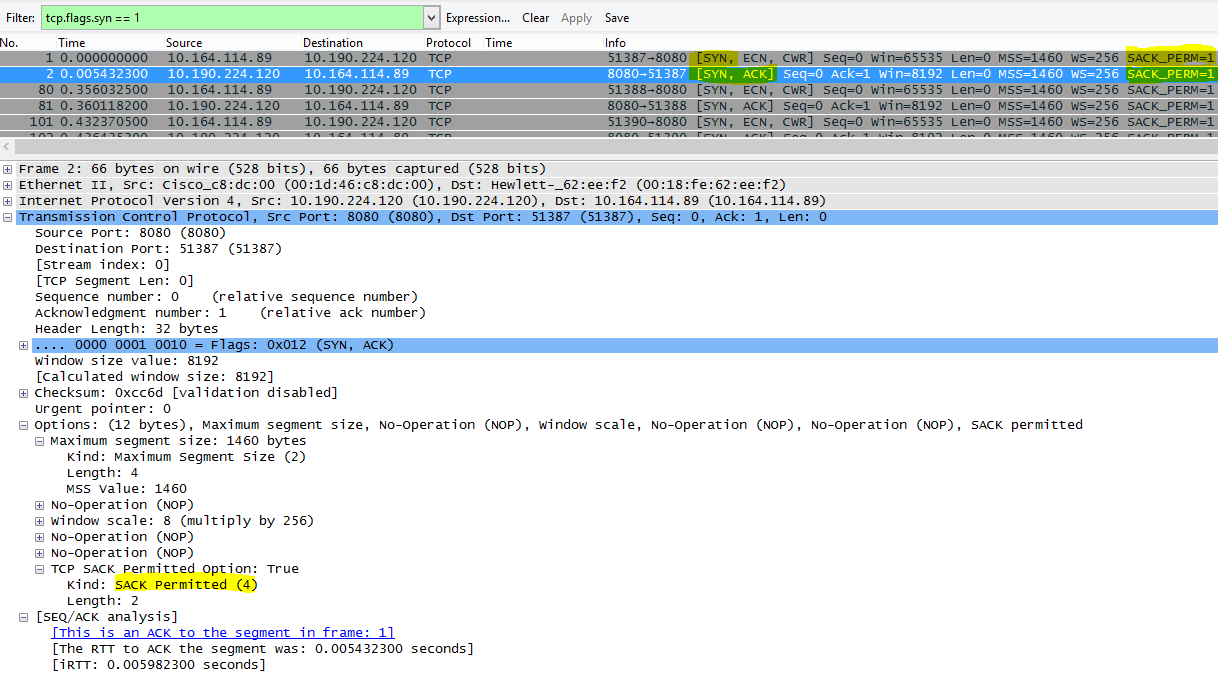This screenshot has height=675, width=1218.
Task: Collapse the SEQ/ACK analysis section
Action: [x=22, y=616]
